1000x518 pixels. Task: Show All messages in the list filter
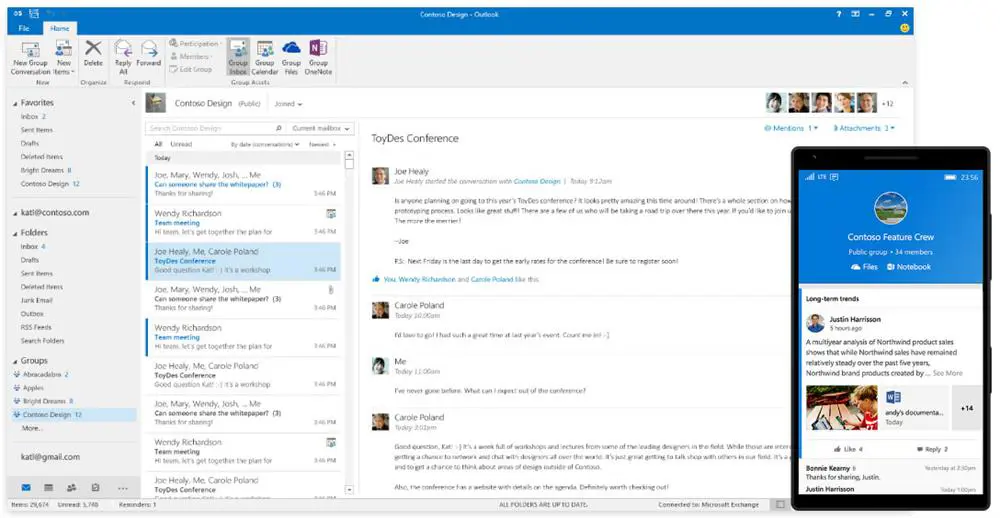click(x=158, y=144)
